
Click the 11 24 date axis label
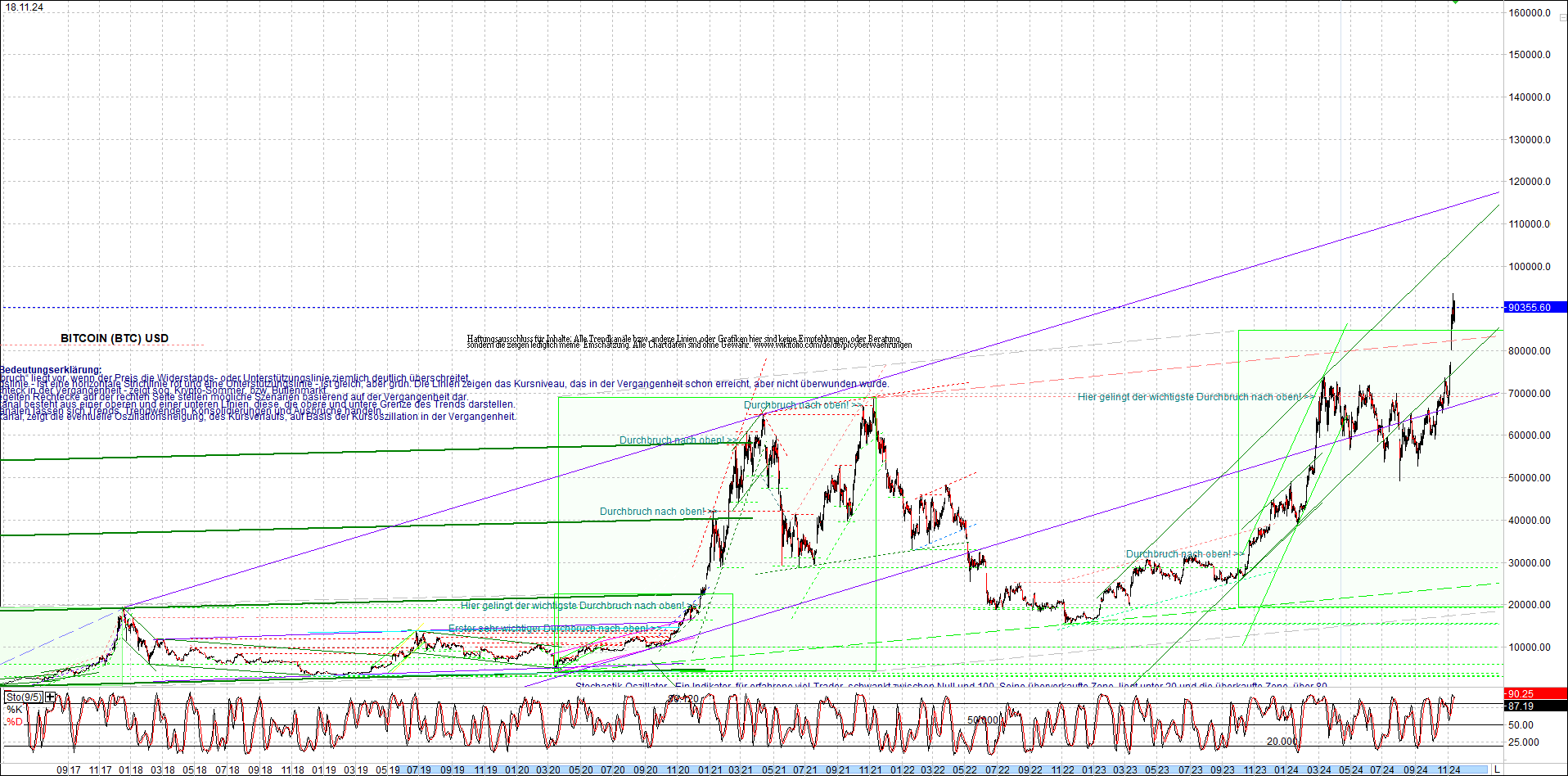[x=1448, y=770]
